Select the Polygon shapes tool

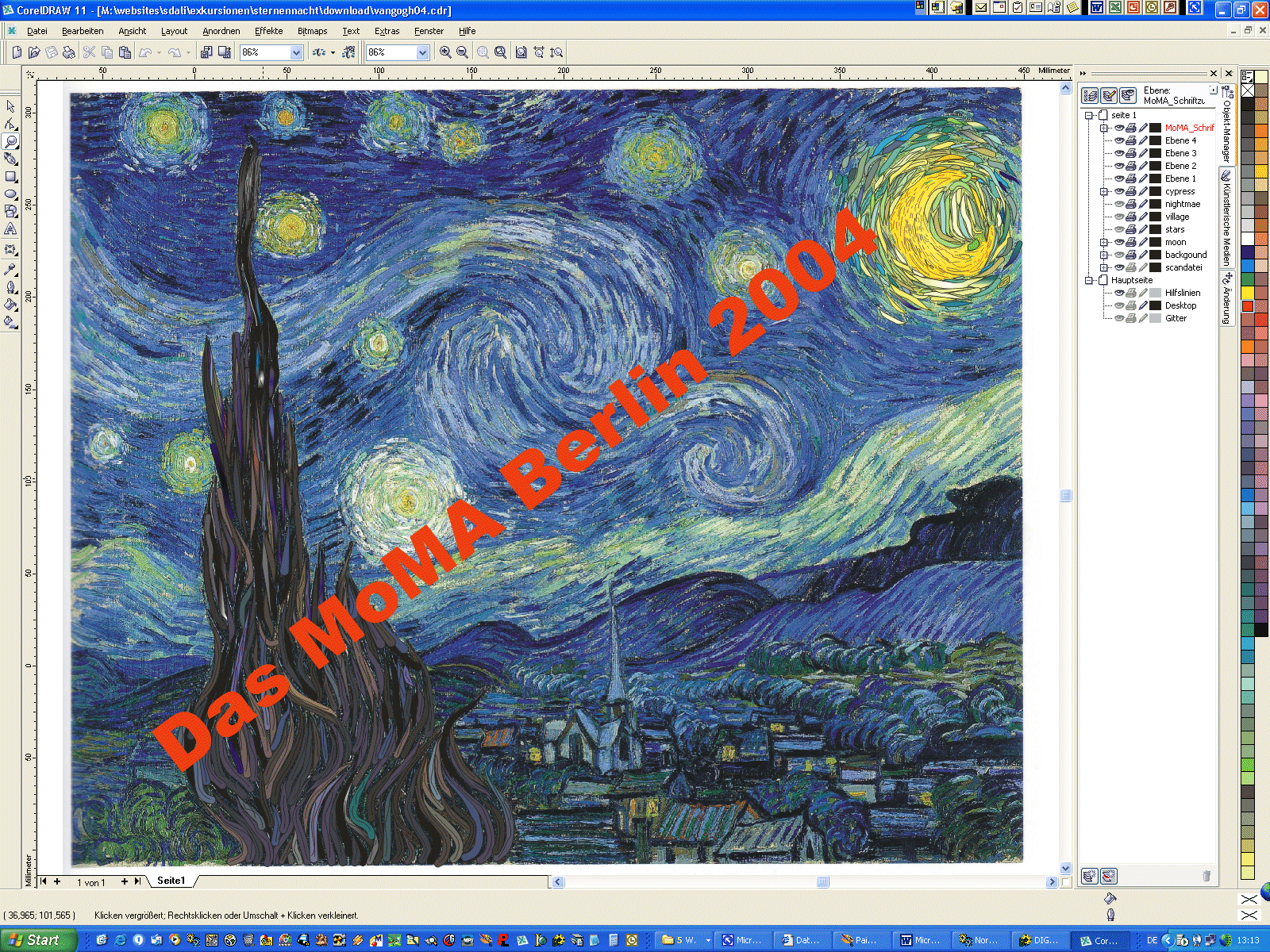10,211
